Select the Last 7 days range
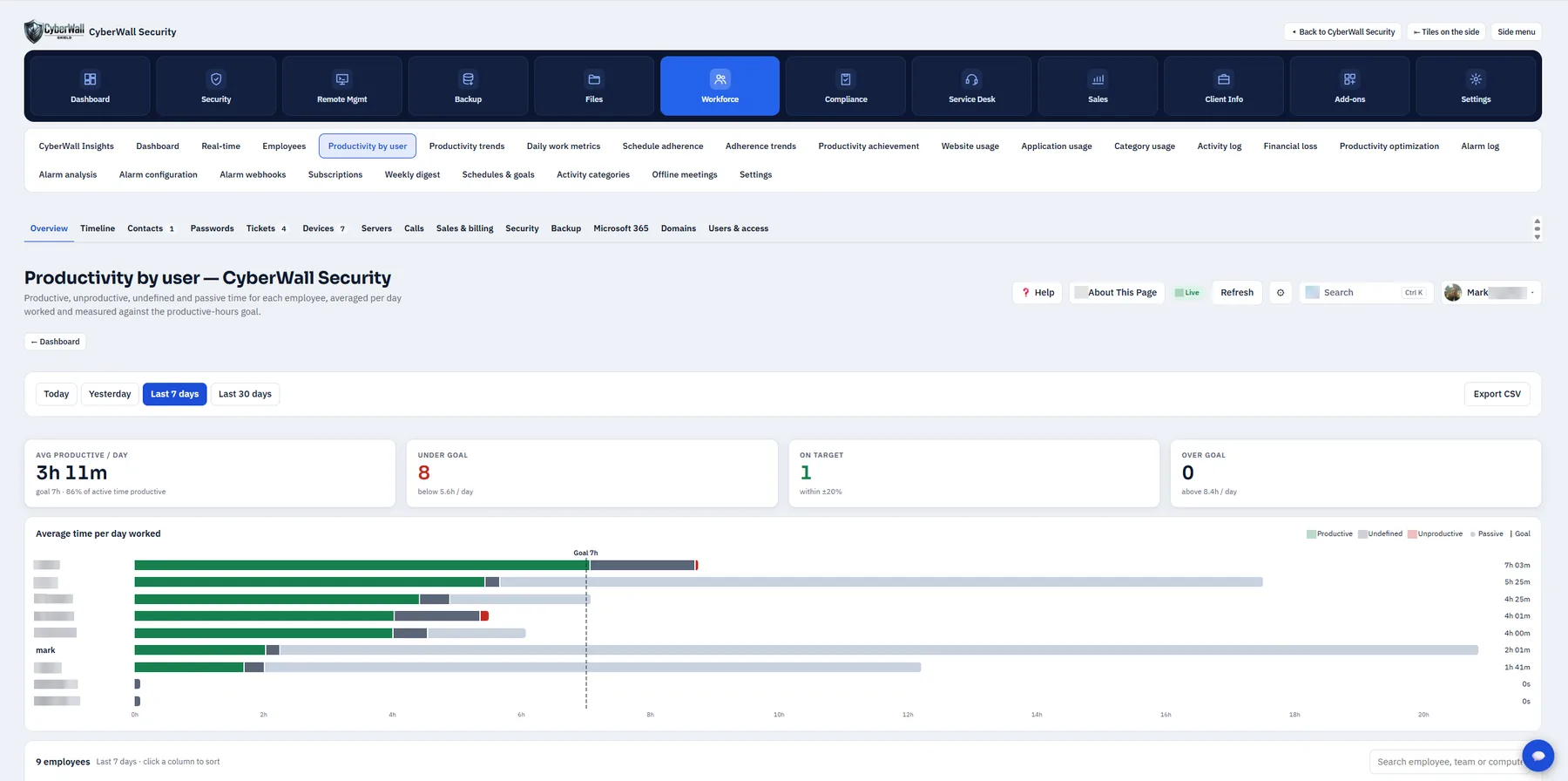Image resolution: width=1568 pixels, height=781 pixels. [174, 394]
